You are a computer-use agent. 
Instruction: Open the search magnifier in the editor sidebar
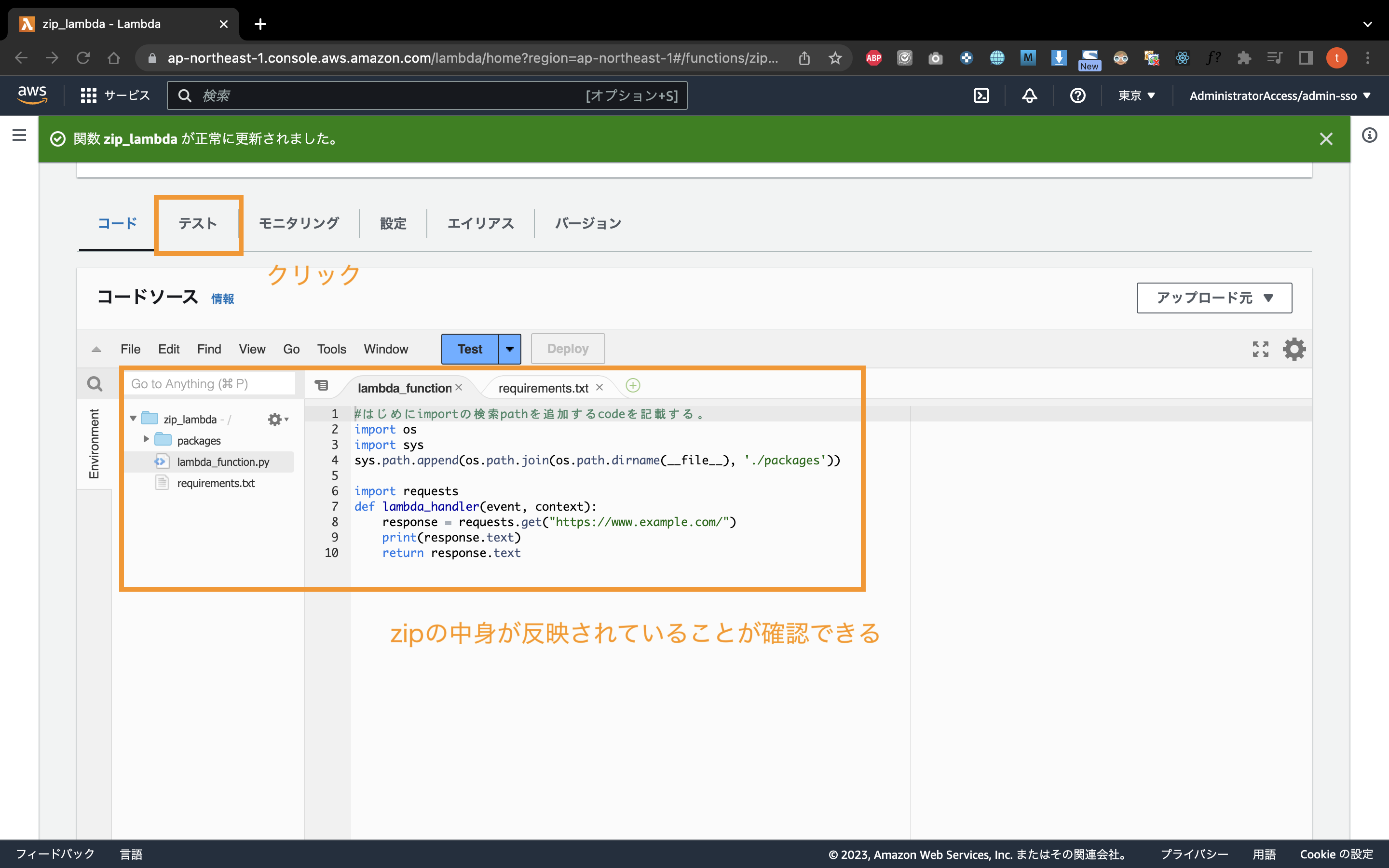(95, 383)
